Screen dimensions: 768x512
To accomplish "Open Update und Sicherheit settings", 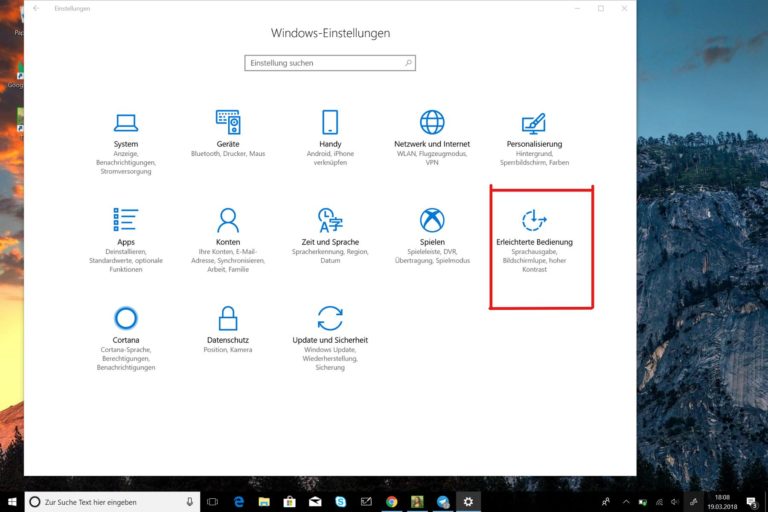I will pyautogui.click(x=330, y=339).
